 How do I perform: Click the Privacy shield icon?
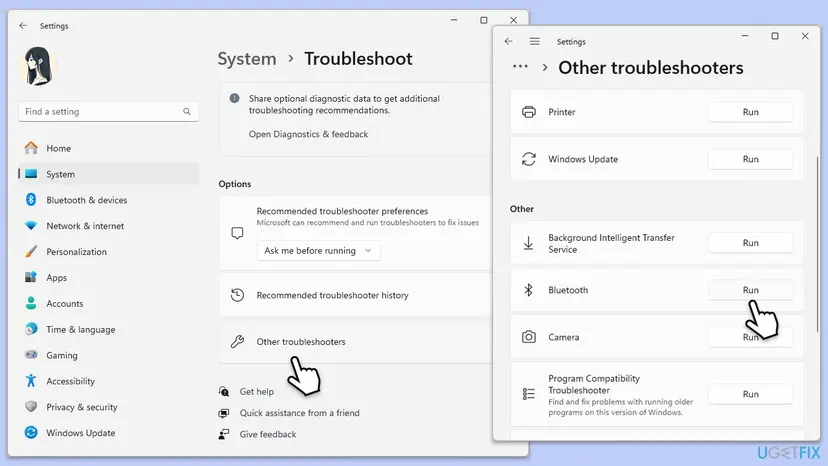[31, 407]
